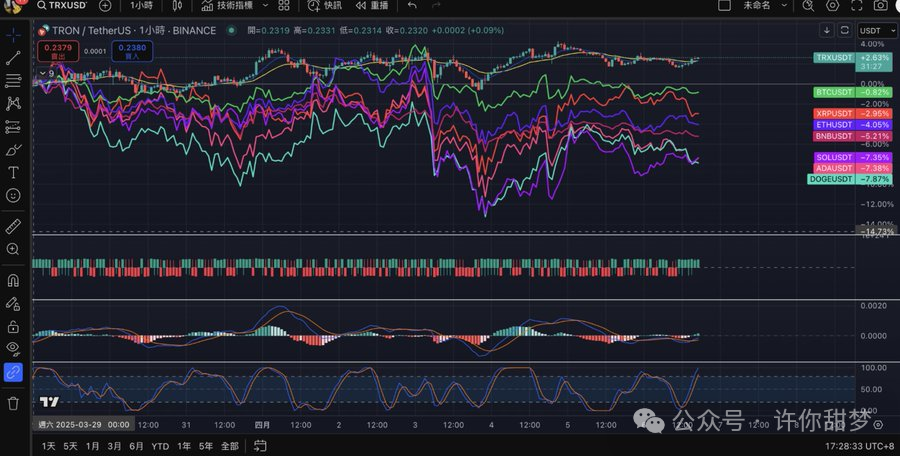Click the 0.2380 buy price button
Screen dimensions: 900x456
133,51
